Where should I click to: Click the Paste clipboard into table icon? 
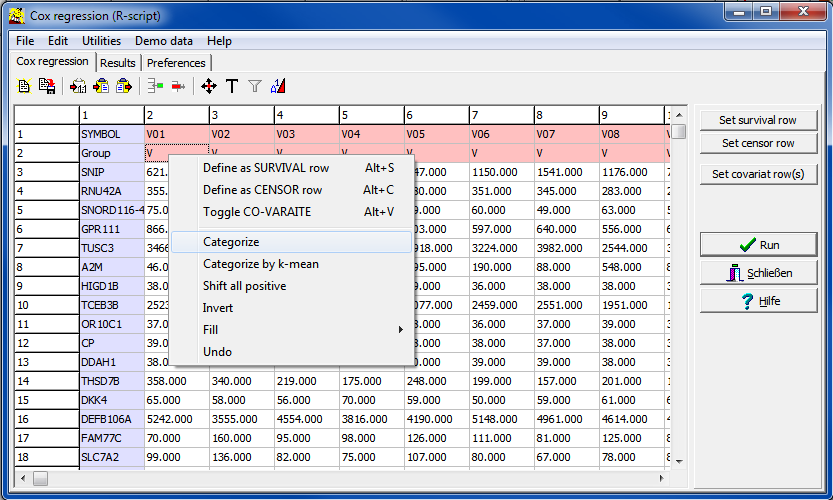click(x=101, y=86)
